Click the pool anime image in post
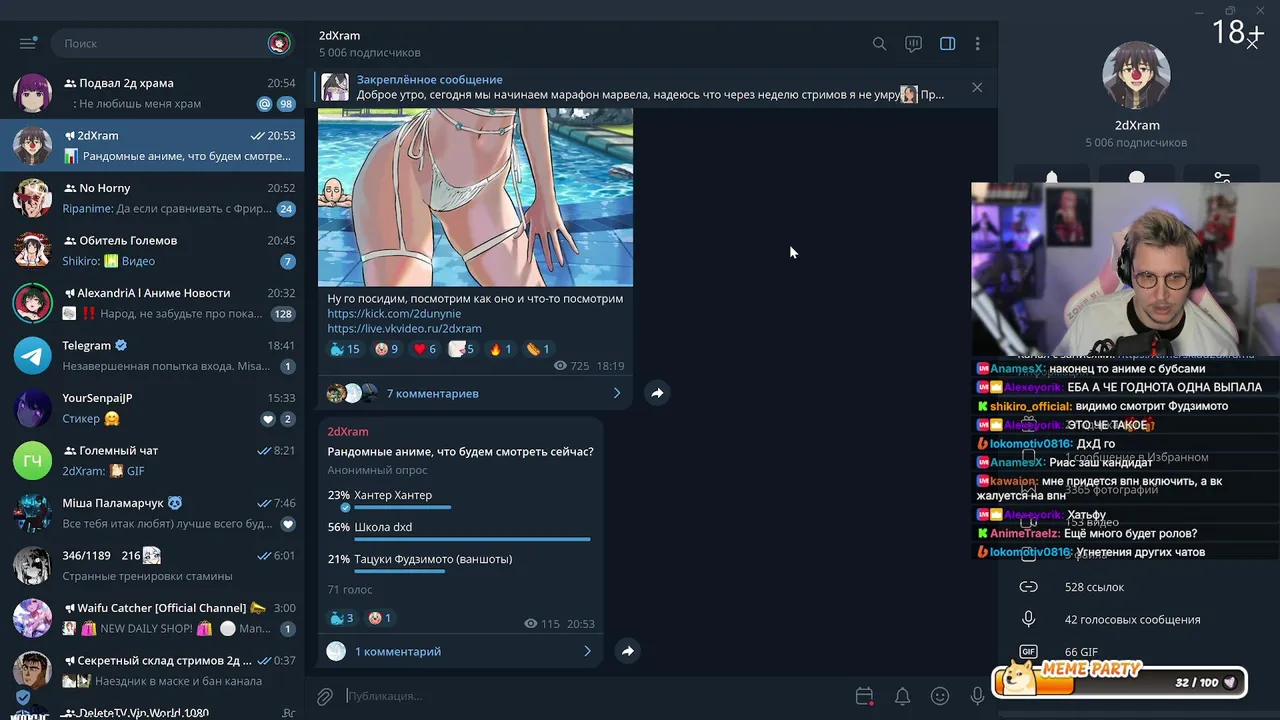This screenshot has width=1280, height=720. click(475, 197)
